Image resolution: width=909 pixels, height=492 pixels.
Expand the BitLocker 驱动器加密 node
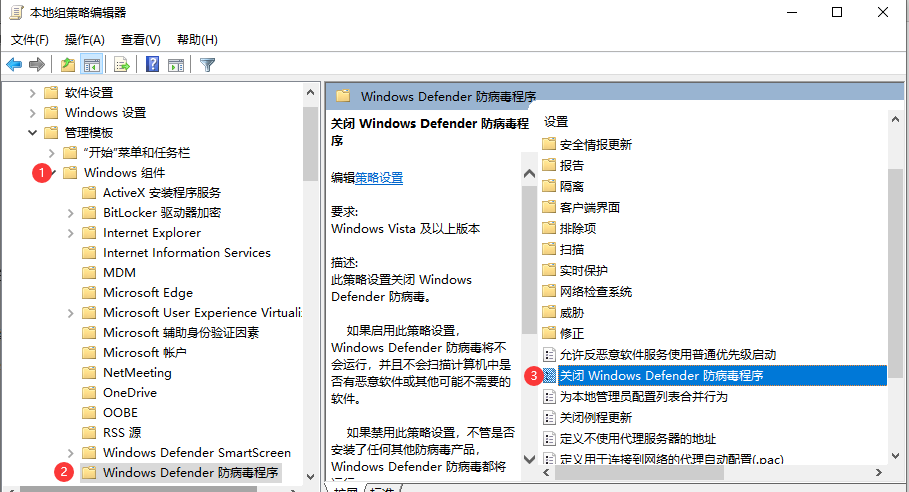pos(70,213)
